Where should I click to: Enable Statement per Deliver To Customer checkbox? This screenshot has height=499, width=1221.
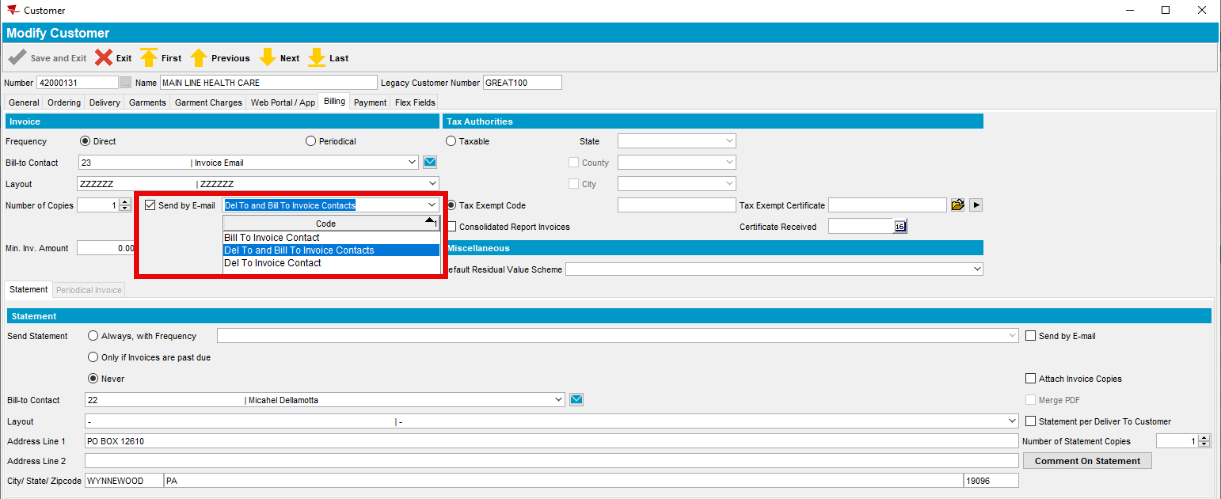pyautogui.click(x=1030, y=421)
